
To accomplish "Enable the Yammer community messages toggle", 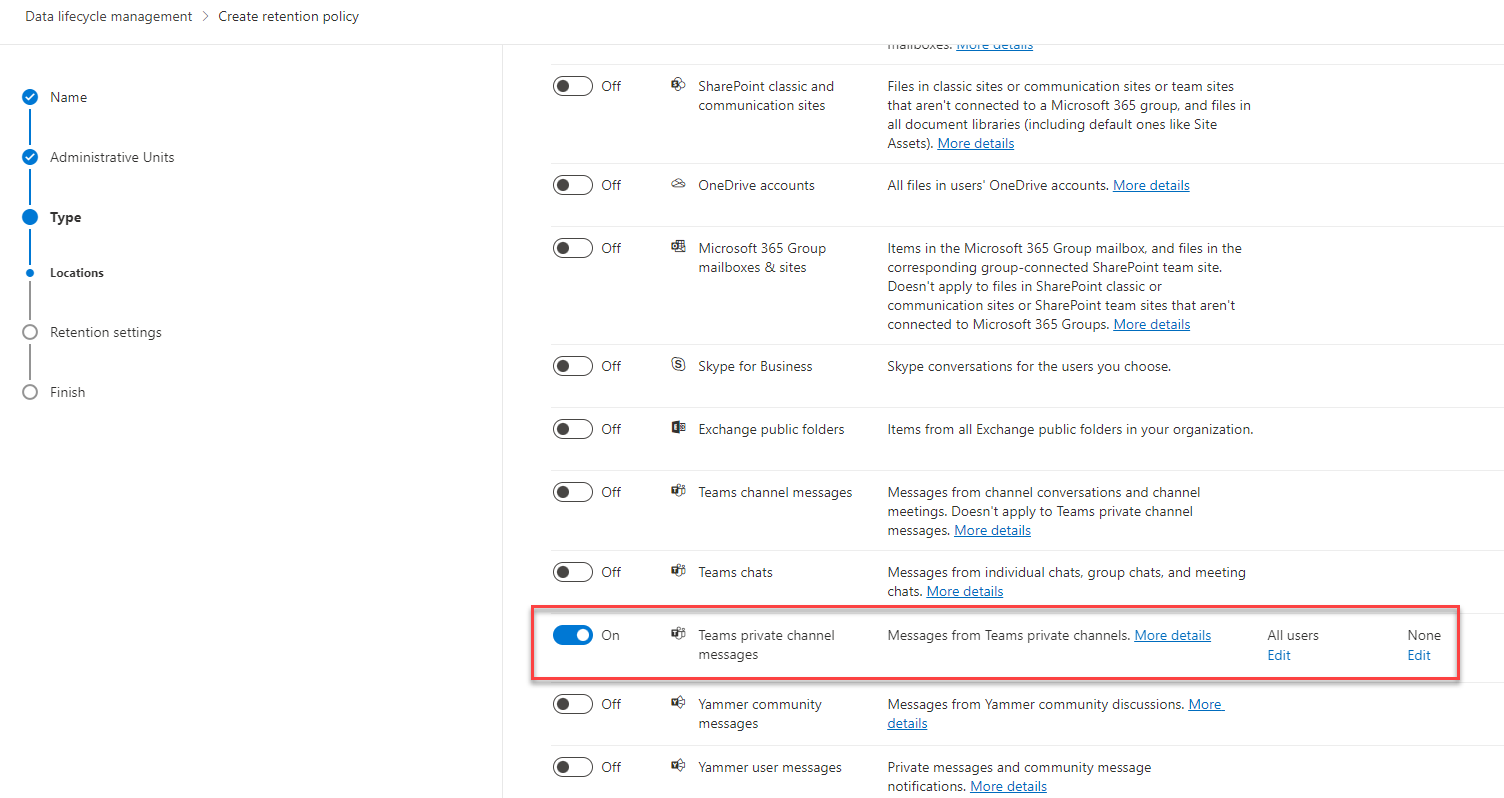I will [573, 704].
